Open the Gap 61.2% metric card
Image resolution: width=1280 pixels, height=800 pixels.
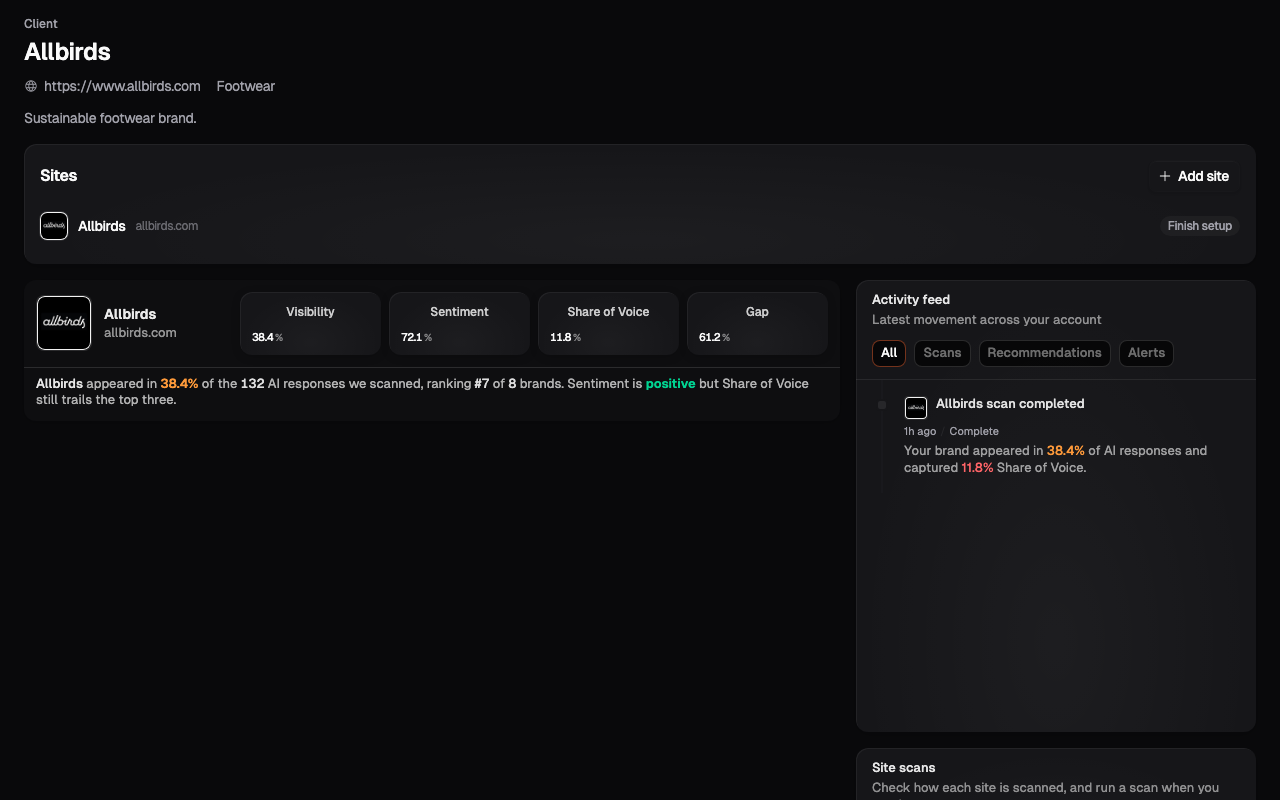coord(757,323)
